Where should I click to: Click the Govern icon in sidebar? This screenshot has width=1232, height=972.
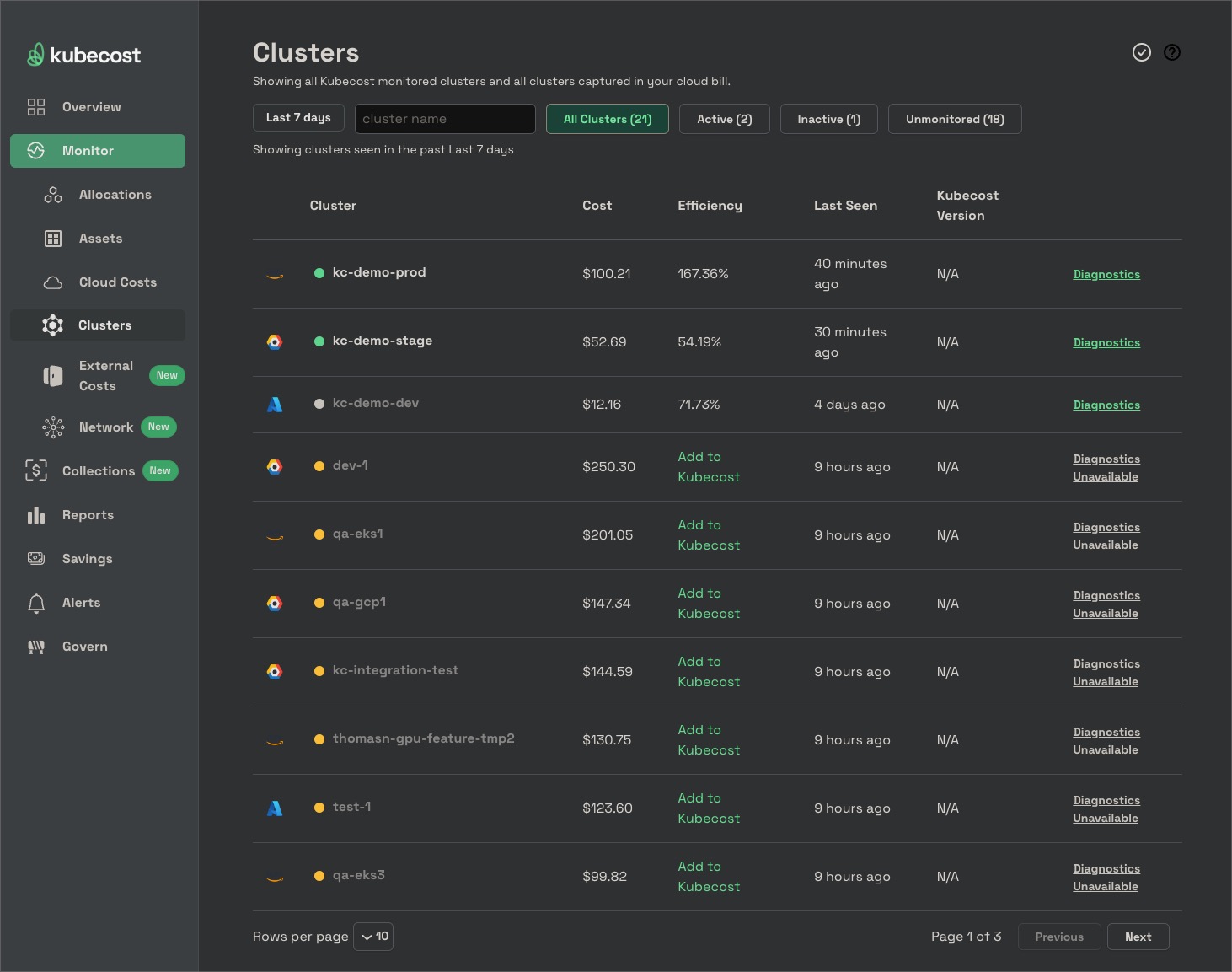tap(36, 647)
